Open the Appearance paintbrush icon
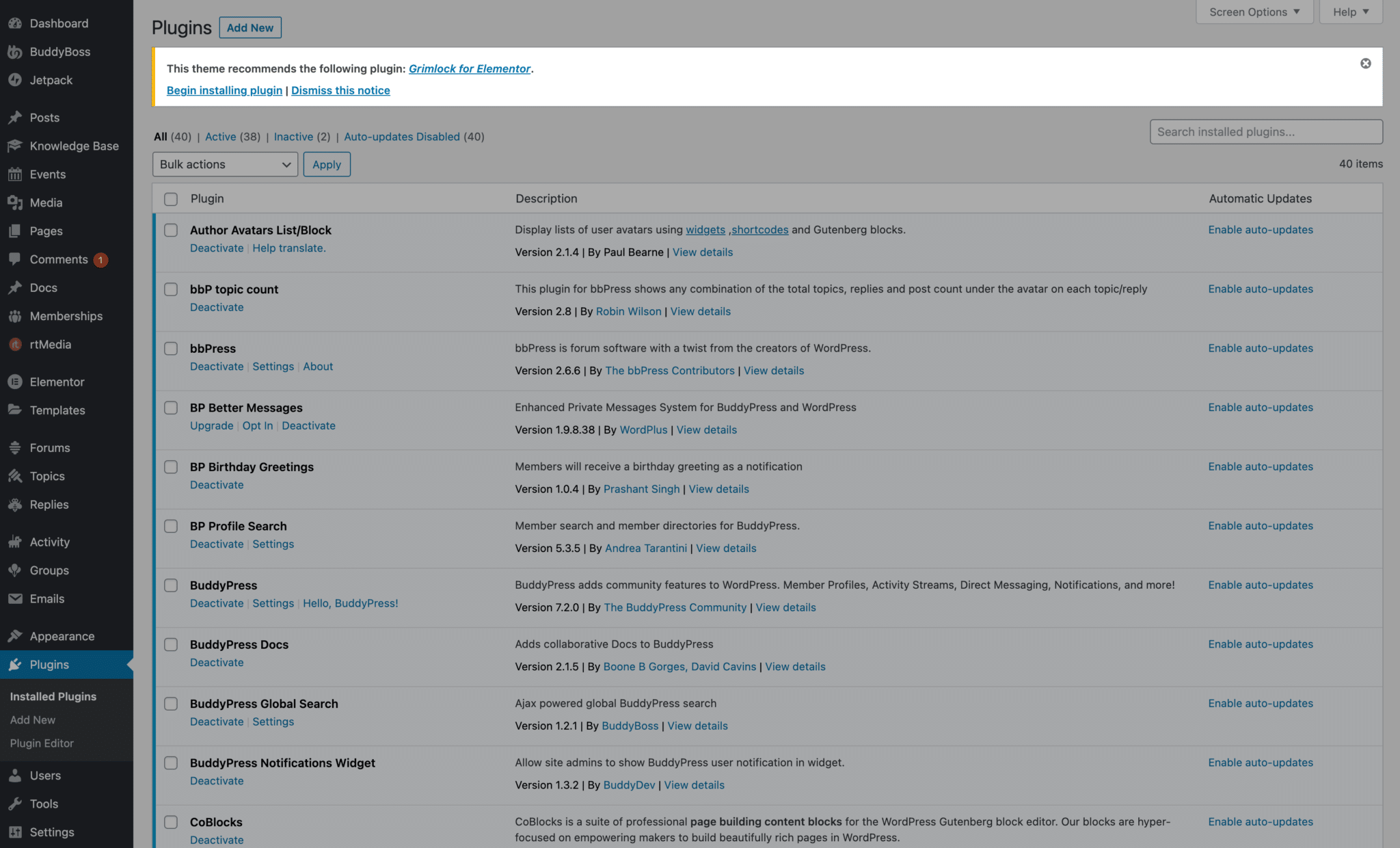 [x=15, y=637]
